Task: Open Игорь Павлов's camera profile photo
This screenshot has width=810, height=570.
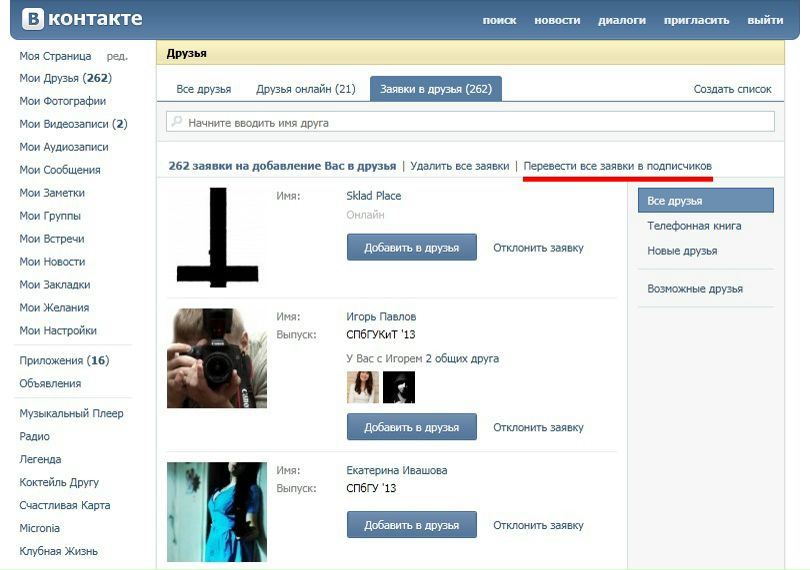Action: (217, 358)
